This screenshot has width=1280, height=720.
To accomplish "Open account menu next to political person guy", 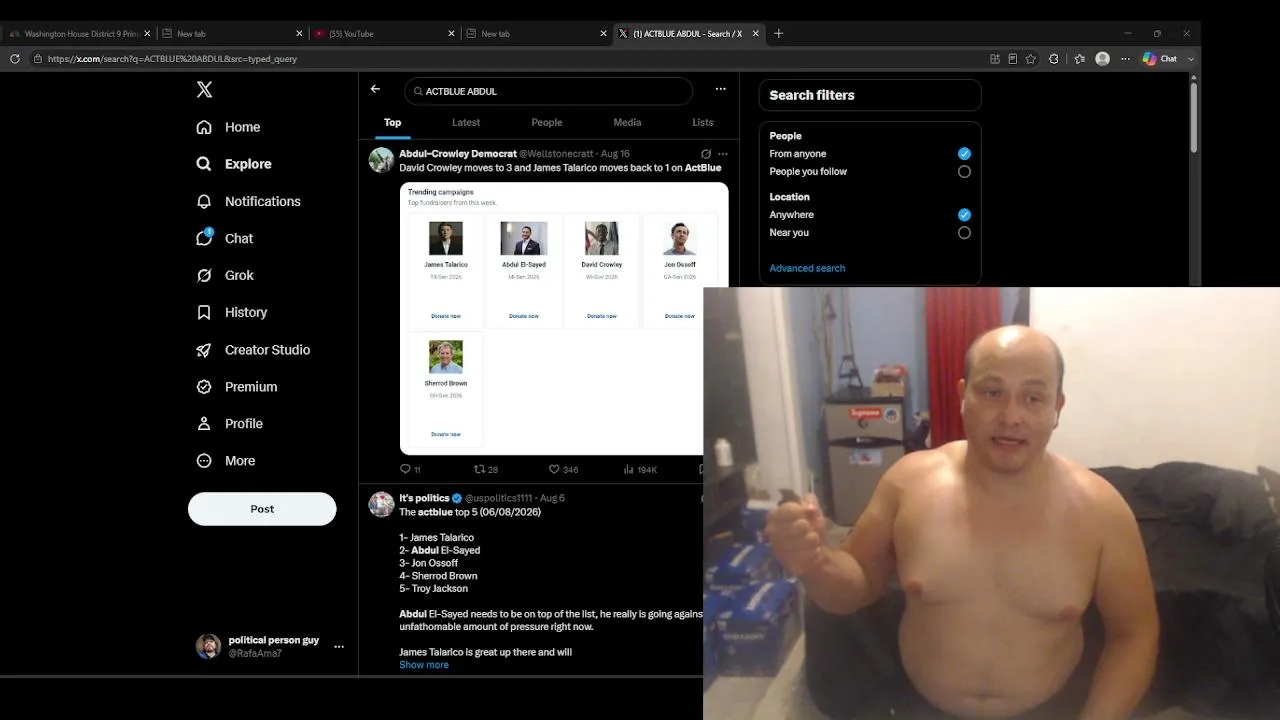I will [x=339, y=647].
